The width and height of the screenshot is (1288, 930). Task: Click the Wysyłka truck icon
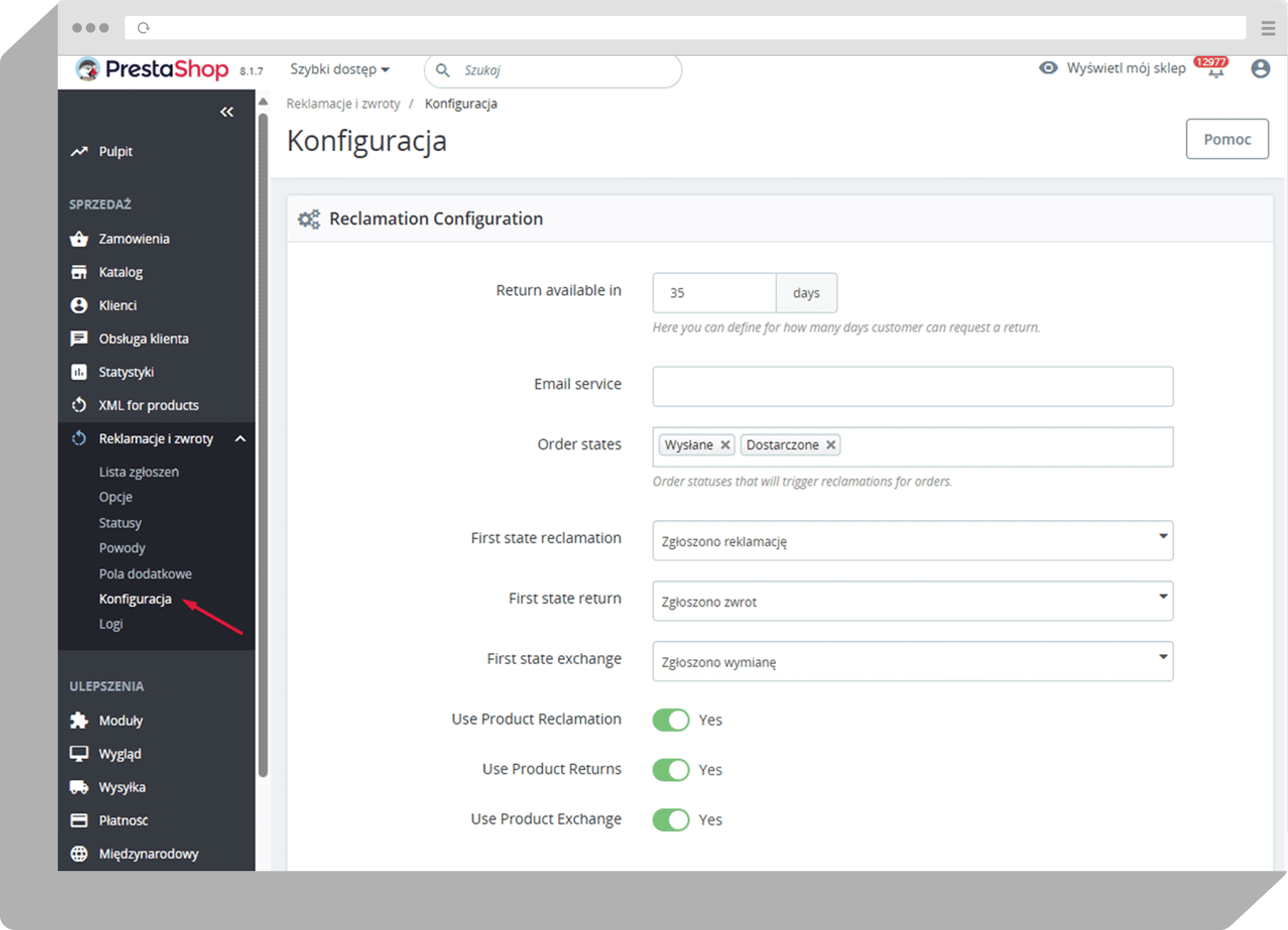79,787
